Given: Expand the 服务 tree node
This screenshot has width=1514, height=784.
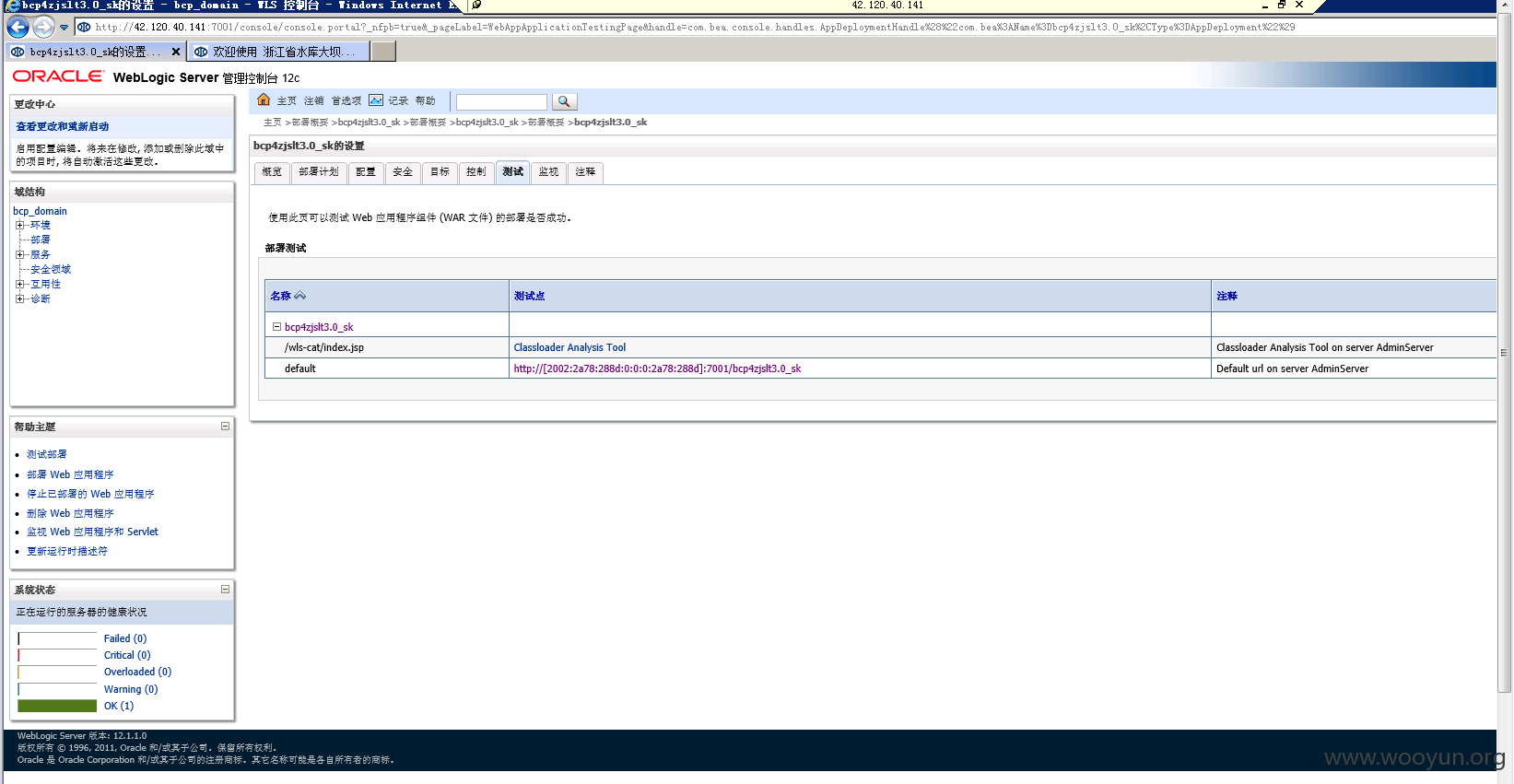Looking at the screenshot, I should coord(19,254).
